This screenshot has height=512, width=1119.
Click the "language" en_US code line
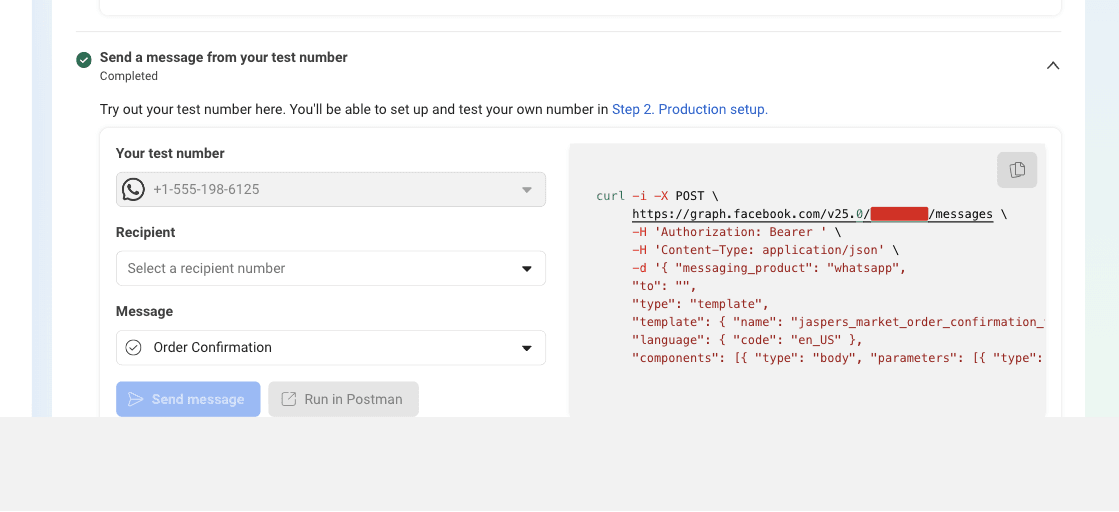[748, 340]
